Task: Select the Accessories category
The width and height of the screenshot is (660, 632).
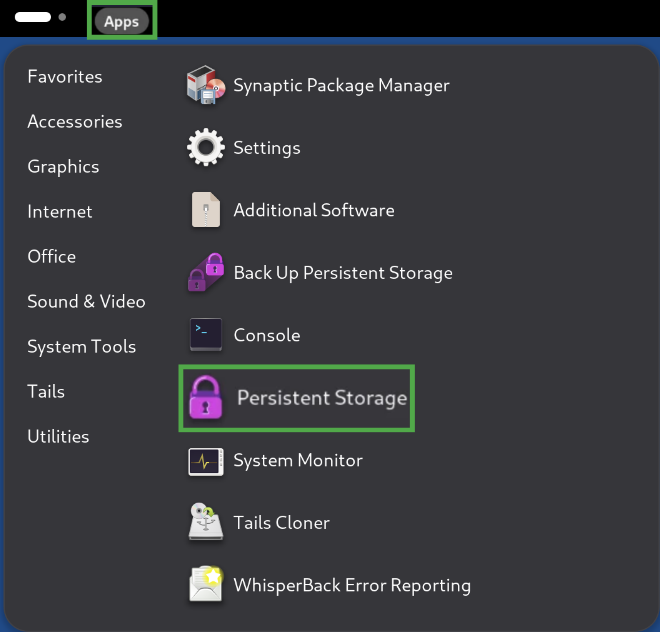Action: point(75,122)
